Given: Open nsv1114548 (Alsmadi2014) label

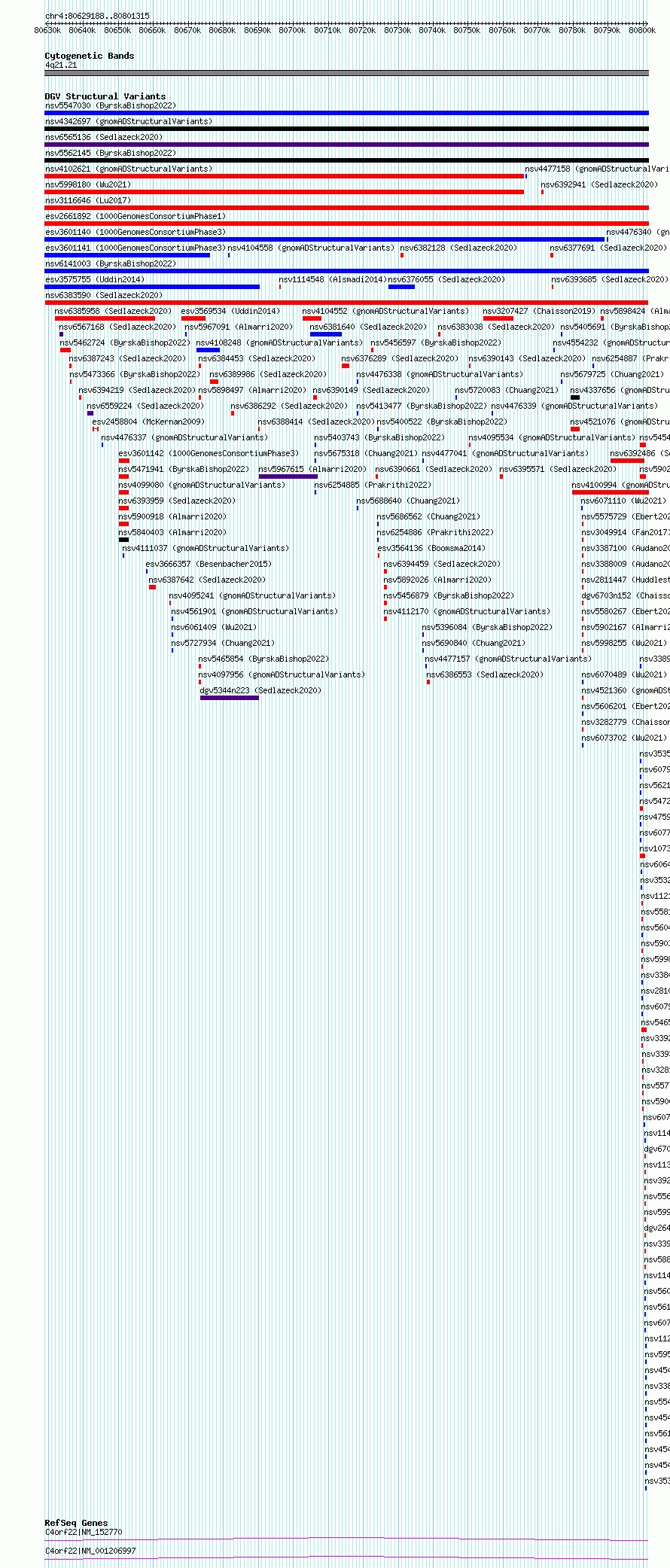Looking at the screenshot, I should 333,279.
